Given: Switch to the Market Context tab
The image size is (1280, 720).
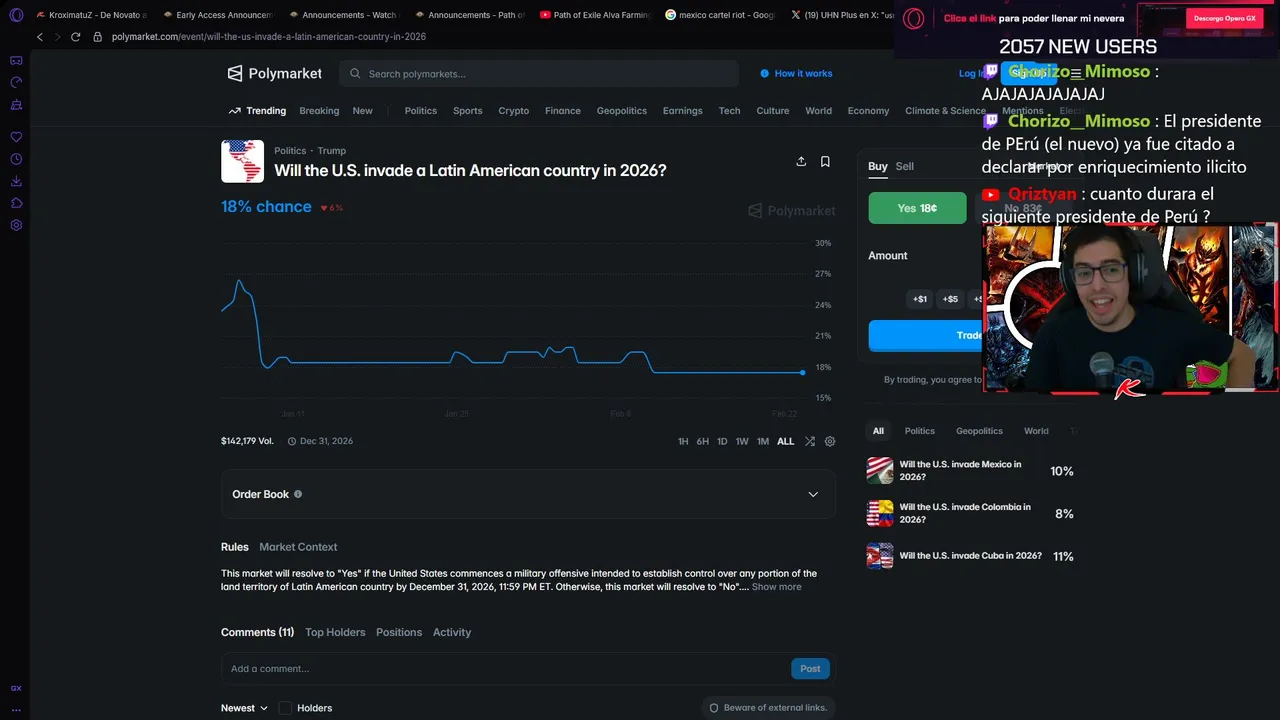Looking at the screenshot, I should 298,547.
